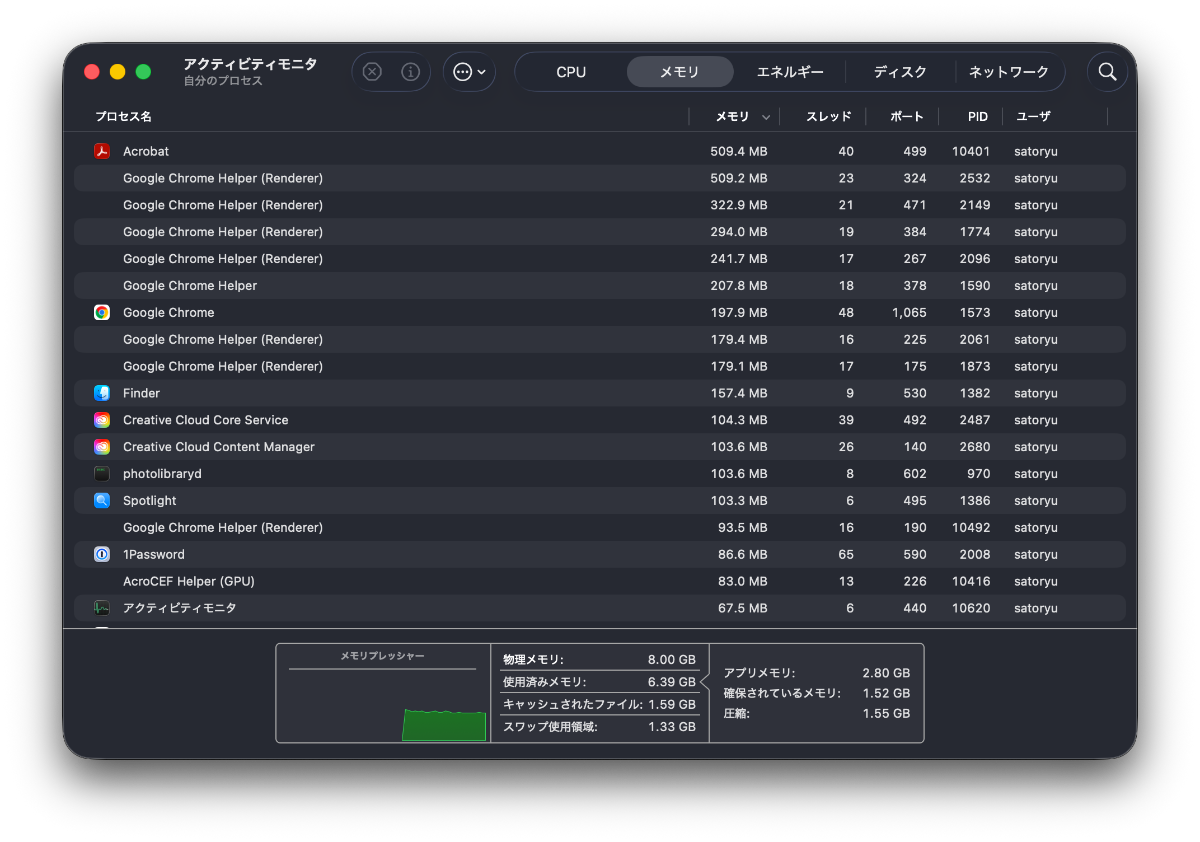Select the Finder process name

tap(141, 393)
